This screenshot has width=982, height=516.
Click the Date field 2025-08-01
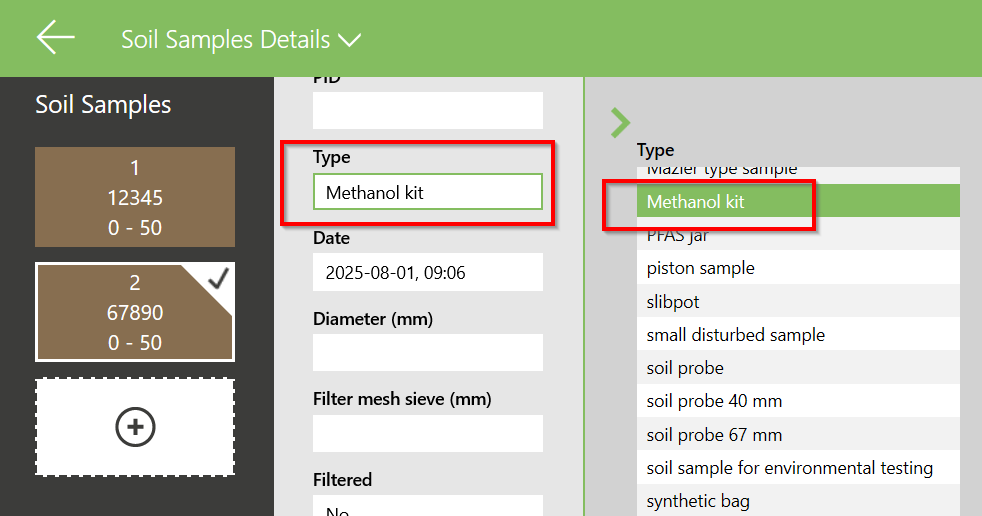tap(427, 272)
